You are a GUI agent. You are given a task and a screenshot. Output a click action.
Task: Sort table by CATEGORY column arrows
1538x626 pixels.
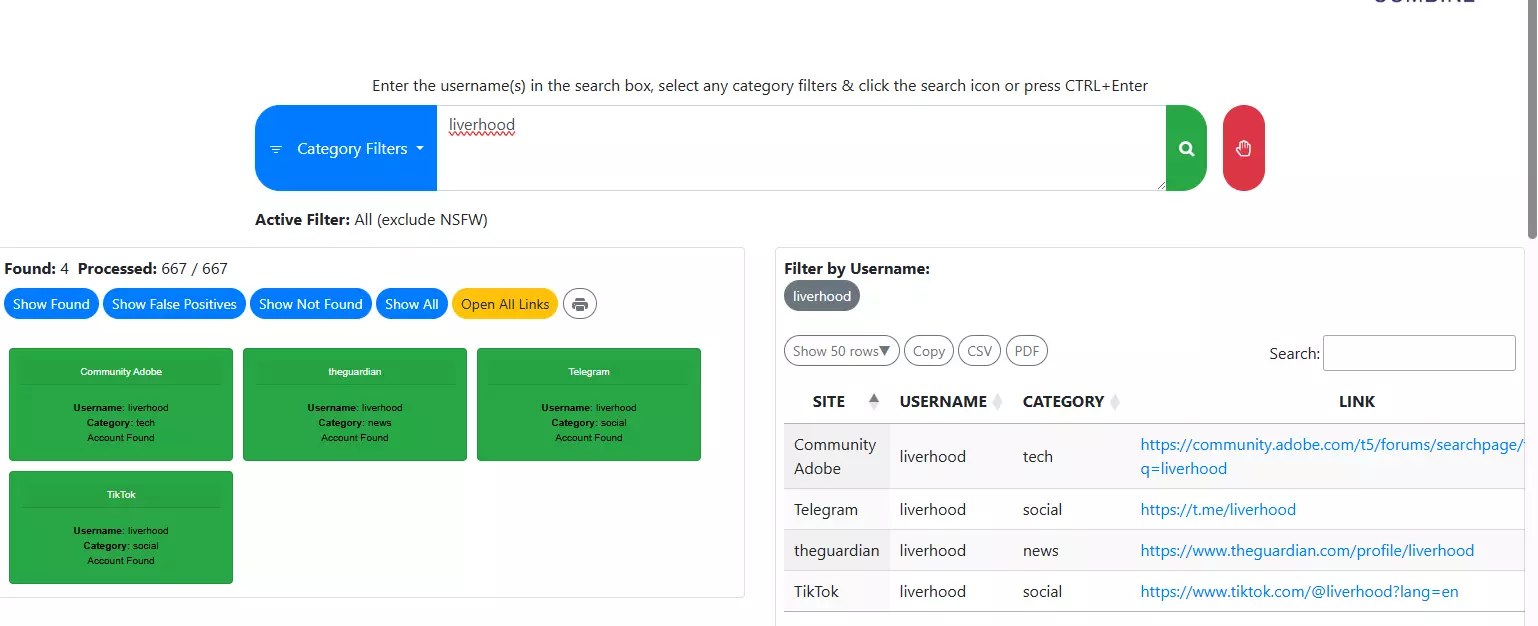tap(1115, 401)
